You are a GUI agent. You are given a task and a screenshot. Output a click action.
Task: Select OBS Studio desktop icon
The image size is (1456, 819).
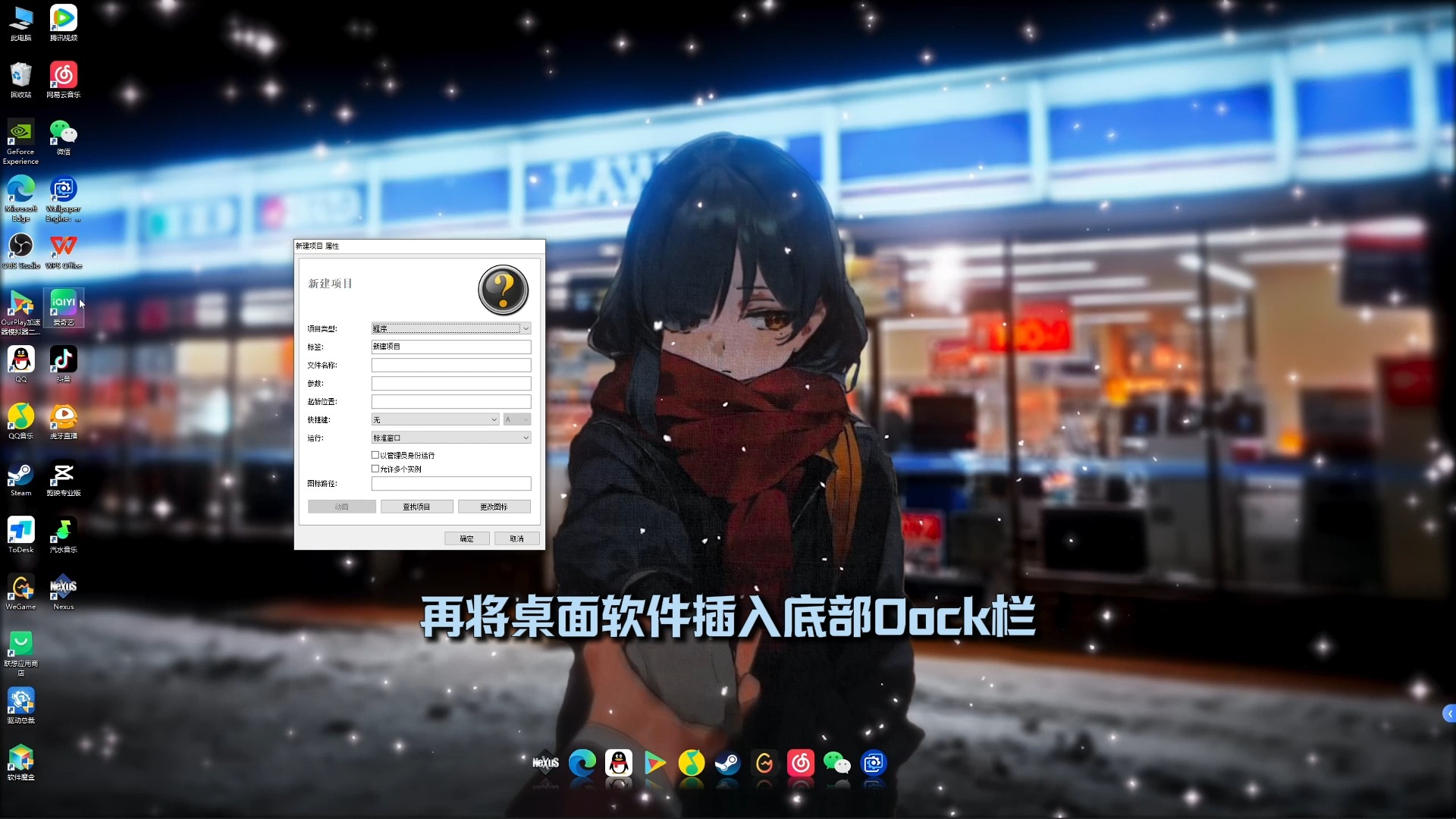click(21, 251)
